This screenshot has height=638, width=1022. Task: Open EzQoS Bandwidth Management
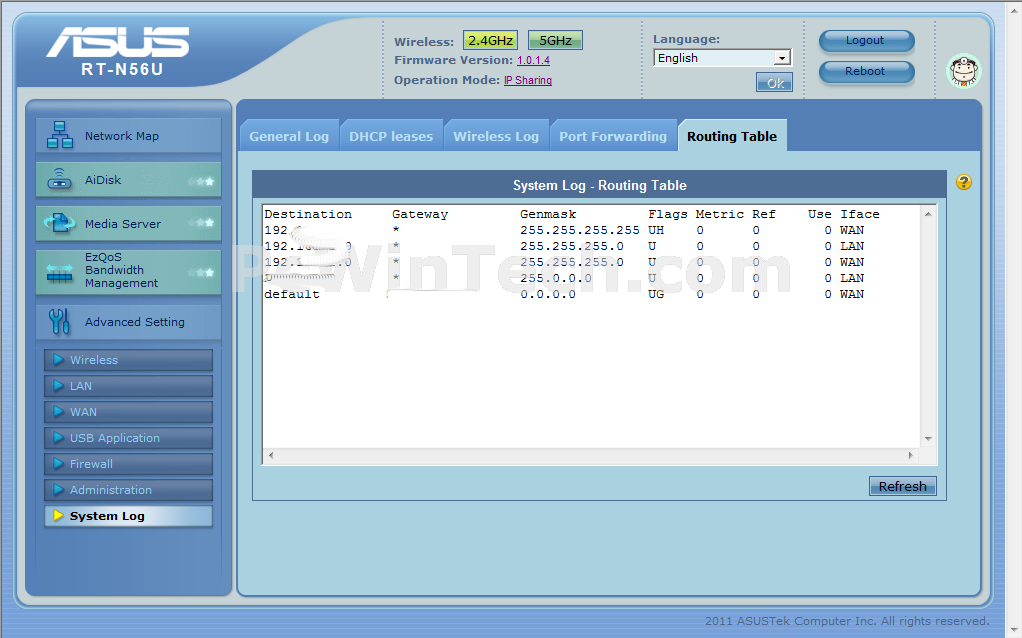tap(128, 272)
